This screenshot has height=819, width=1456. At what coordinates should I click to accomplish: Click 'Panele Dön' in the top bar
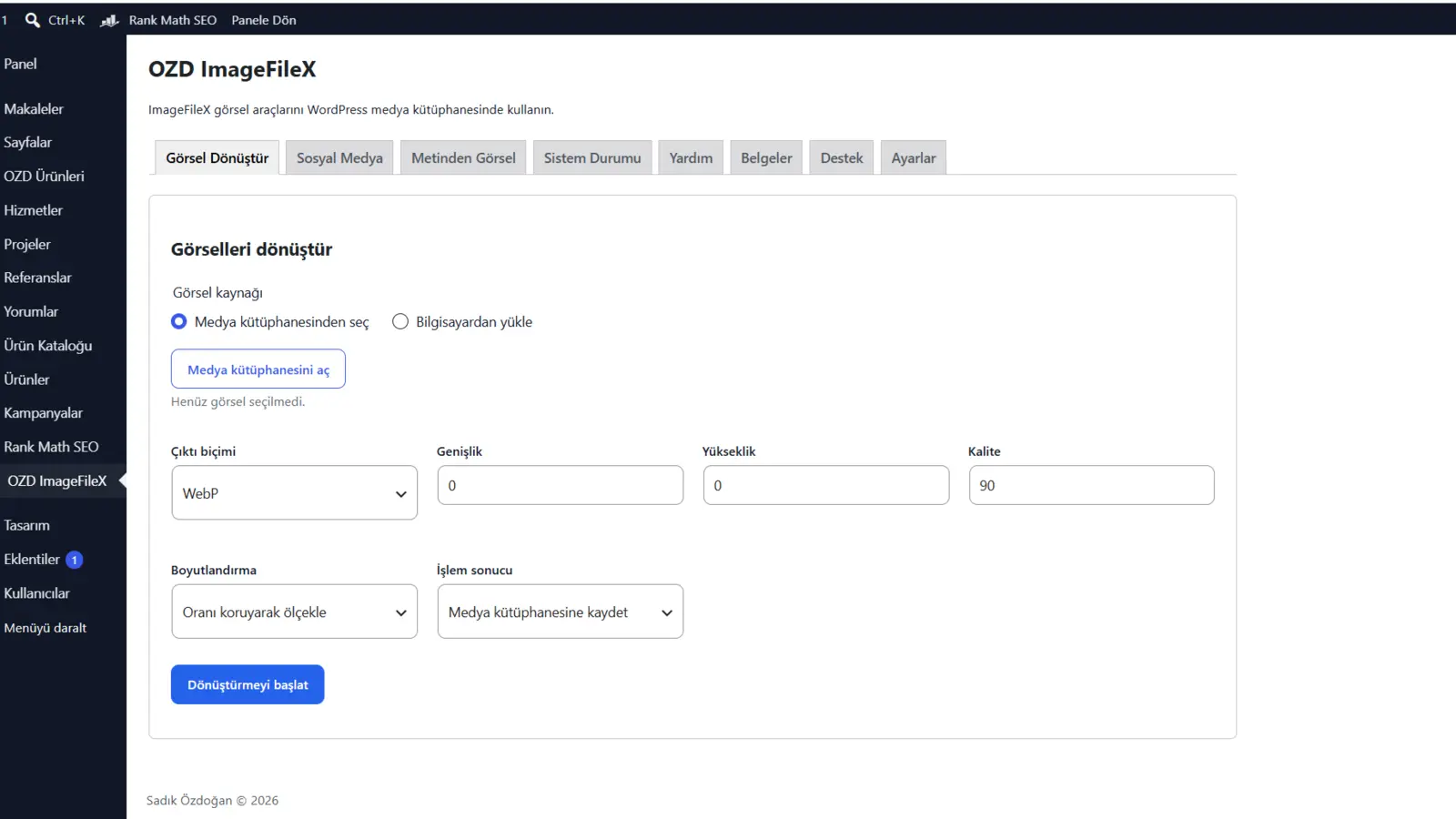264,20
